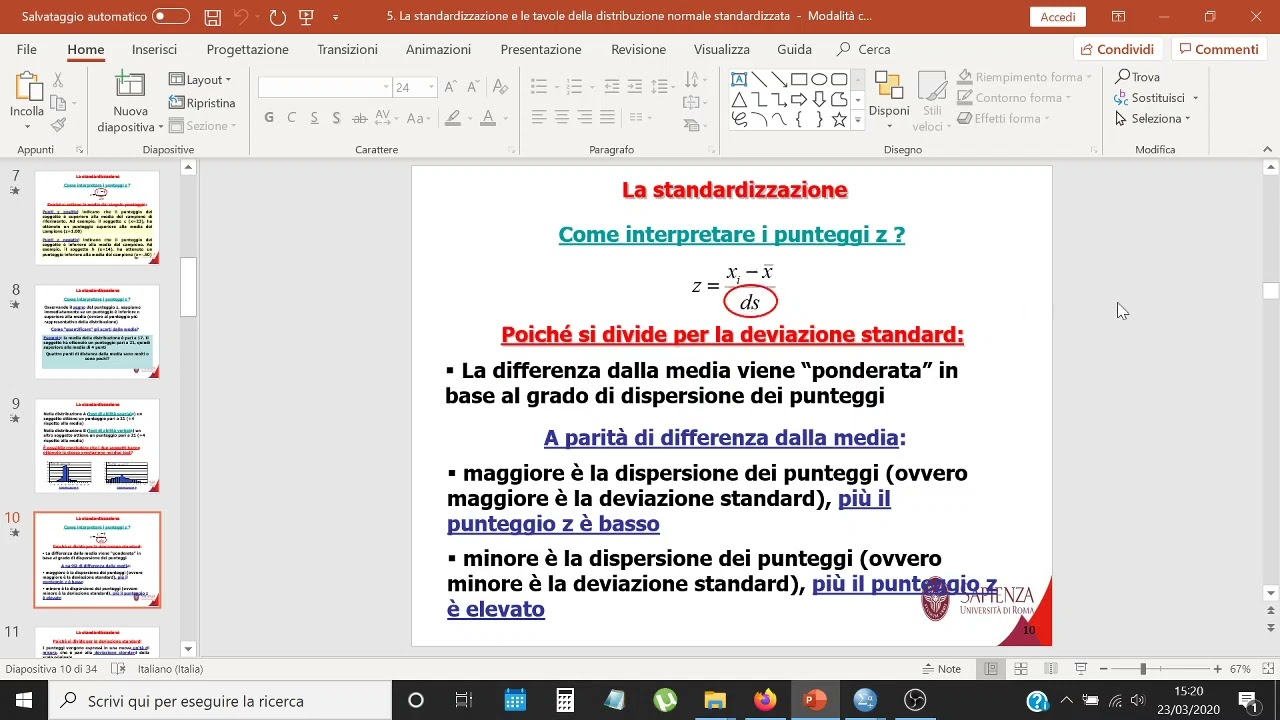Screen dimensions: 1280x720
Task: Click the Cut scissors icon
Action: [x=58, y=79]
